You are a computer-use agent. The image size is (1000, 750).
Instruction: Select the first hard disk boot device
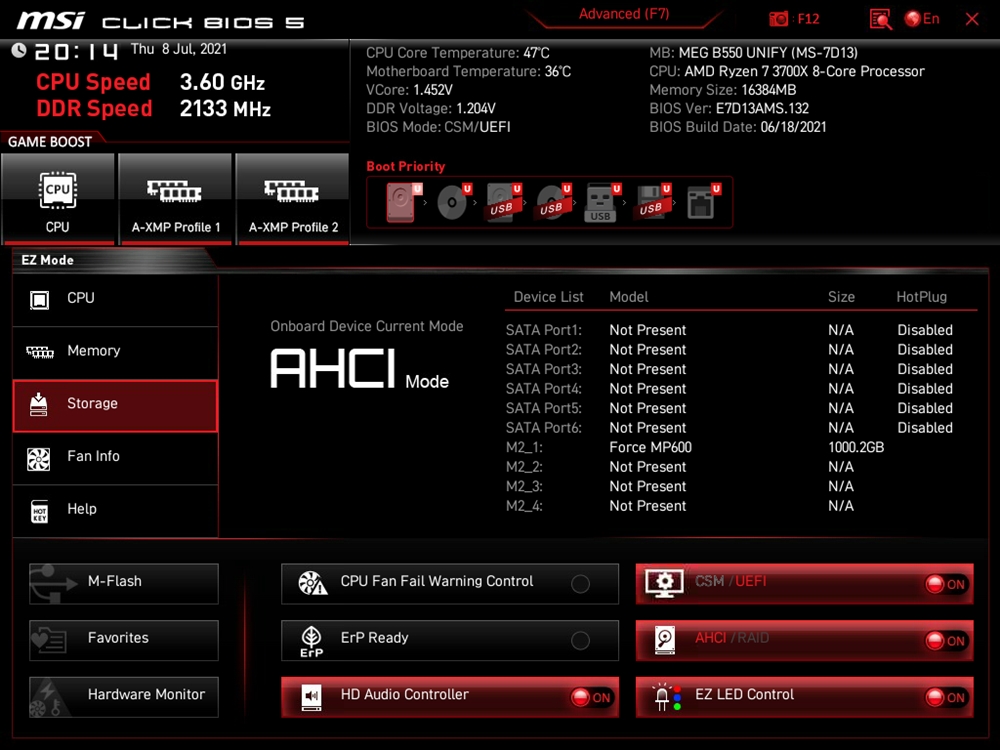[x=403, y=202]
